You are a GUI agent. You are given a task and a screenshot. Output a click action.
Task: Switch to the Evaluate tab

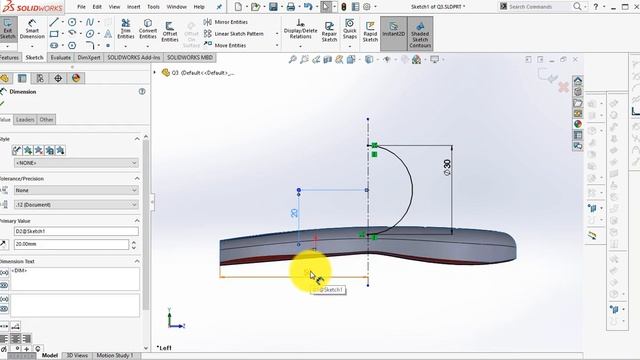[x=60, y=58]
